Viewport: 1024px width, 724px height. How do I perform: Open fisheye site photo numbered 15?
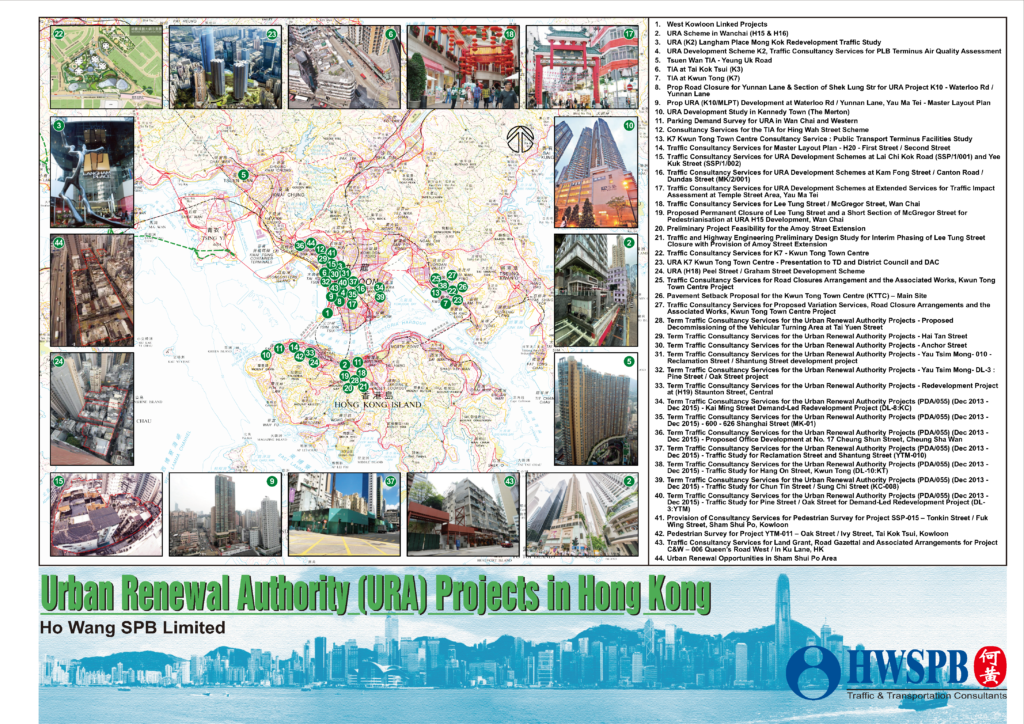[x=106, y=514]
